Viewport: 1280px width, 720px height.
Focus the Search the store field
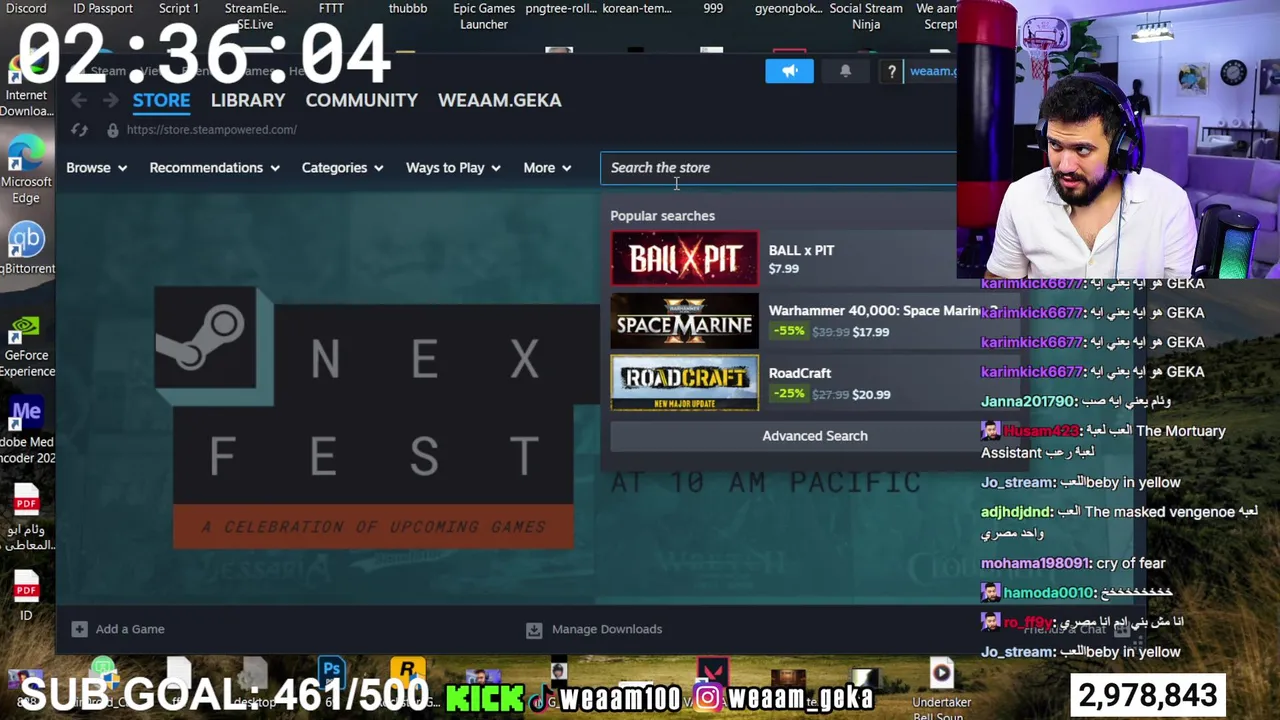point(779,168)
